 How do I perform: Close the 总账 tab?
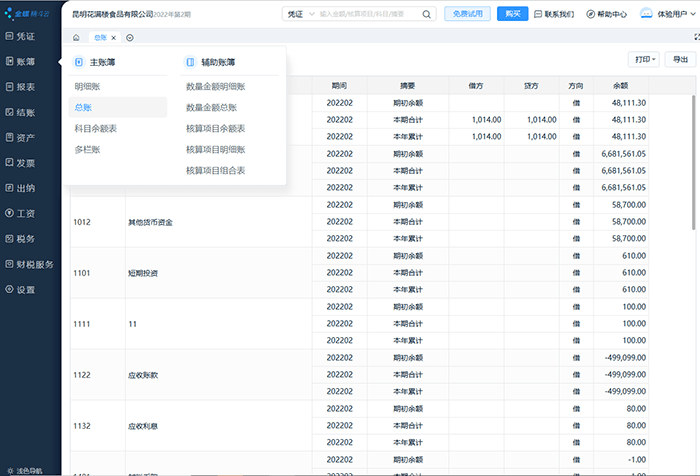[x=113, y=38]
